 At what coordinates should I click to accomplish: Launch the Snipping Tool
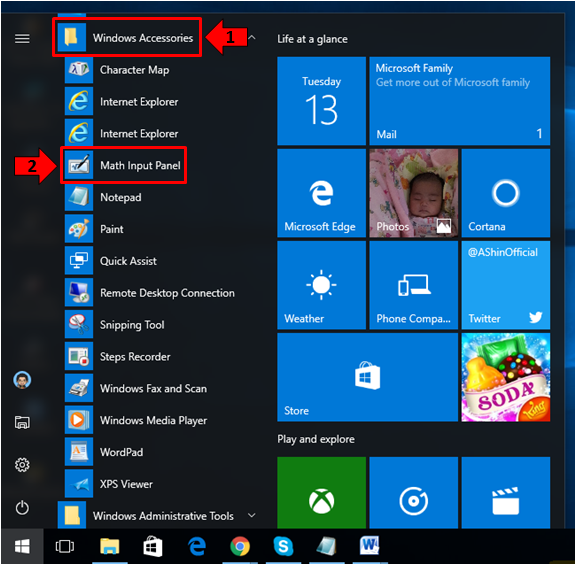click(158, 325)
